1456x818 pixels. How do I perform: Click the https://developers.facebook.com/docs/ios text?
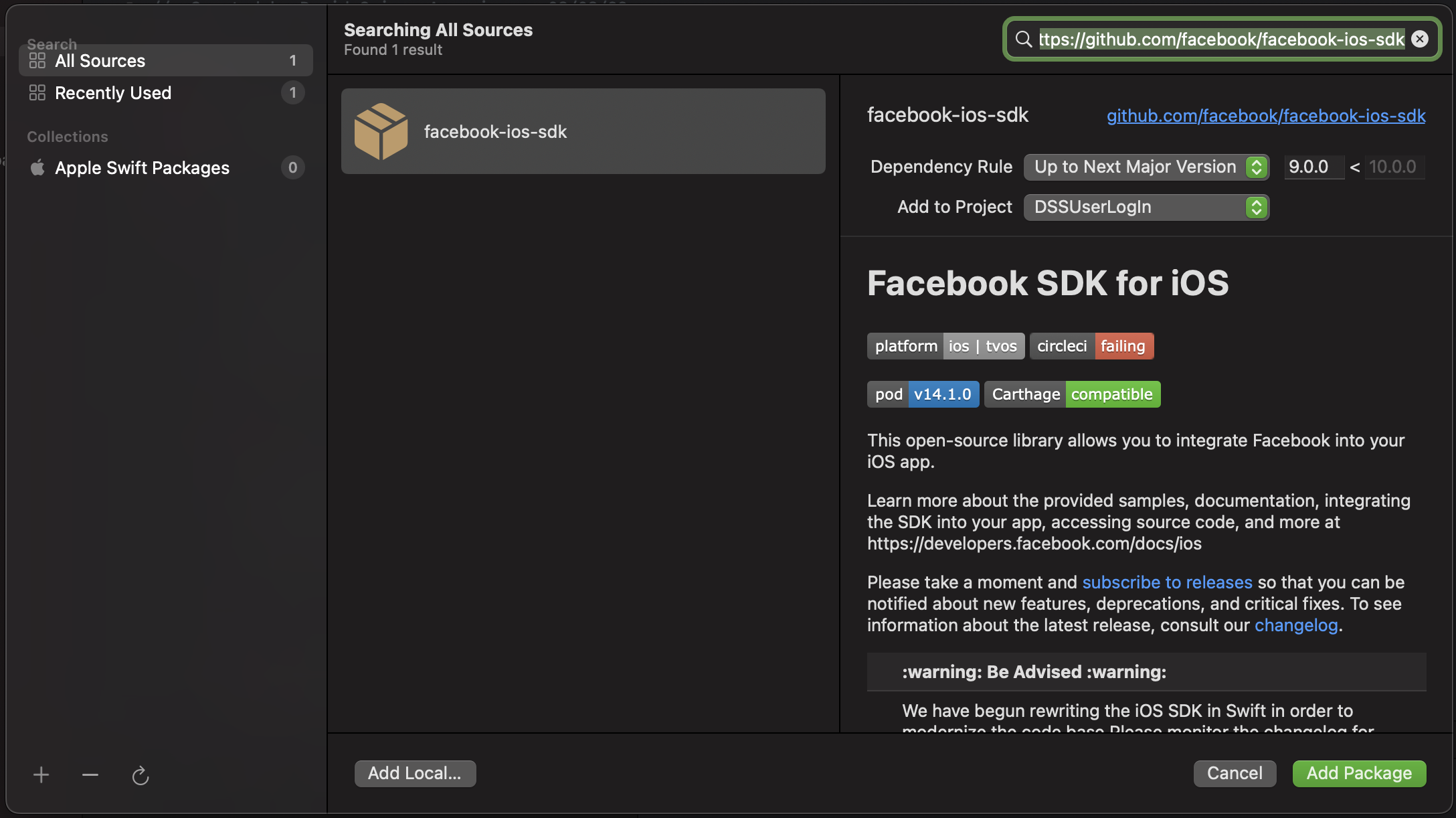[1034, 544]
